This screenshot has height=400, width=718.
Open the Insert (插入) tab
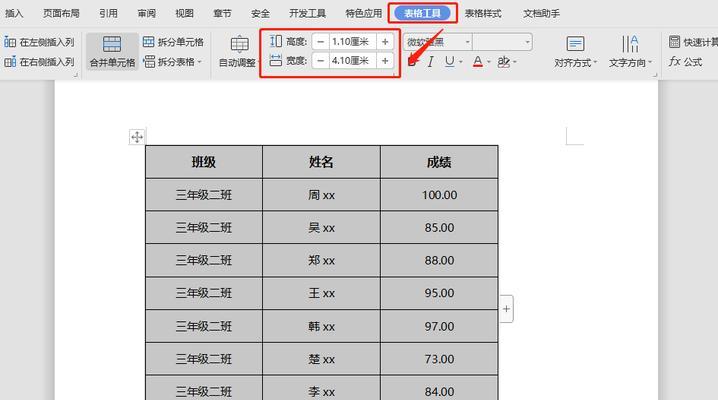click(x=14, y=14)
